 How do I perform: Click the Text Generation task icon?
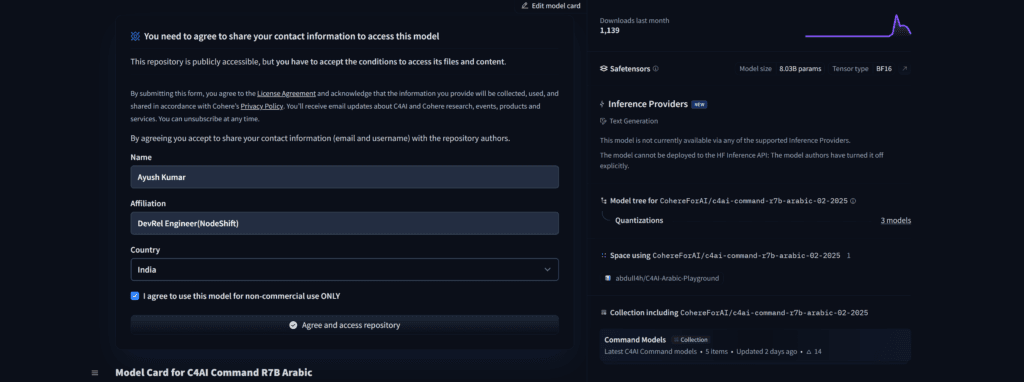point(603,121)
